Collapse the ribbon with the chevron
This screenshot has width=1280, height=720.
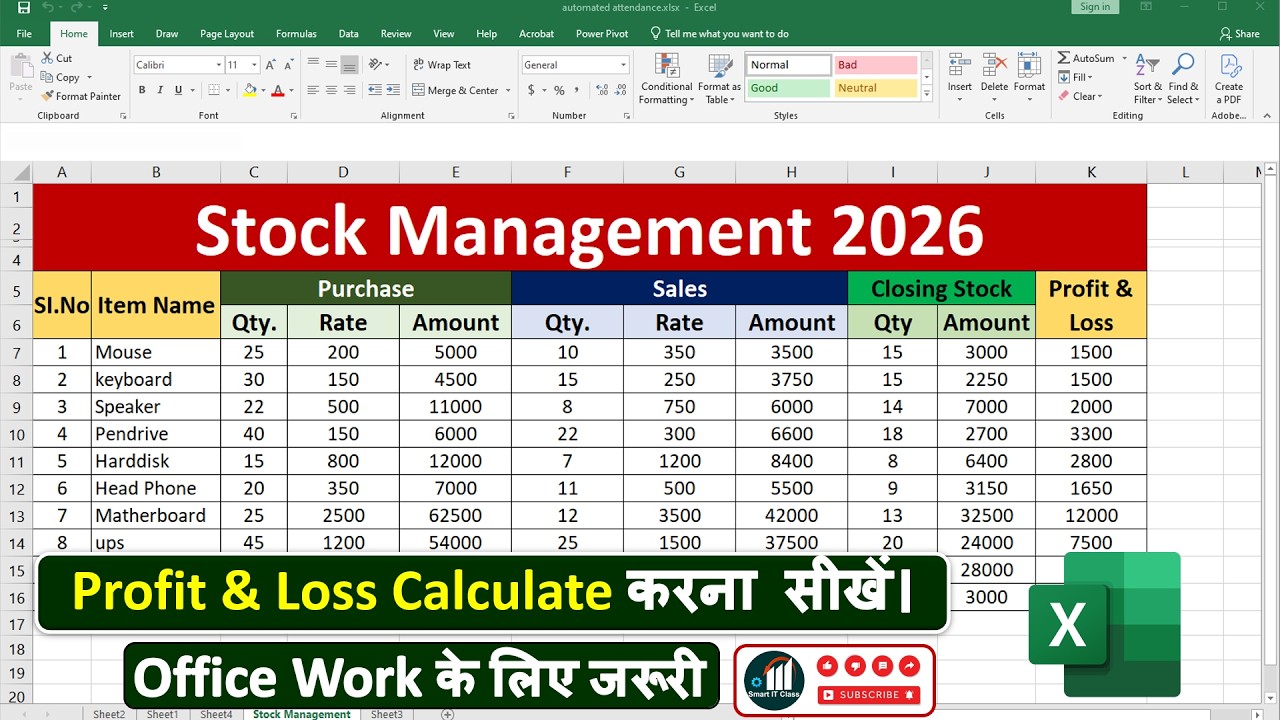(x=1268, y=116)
